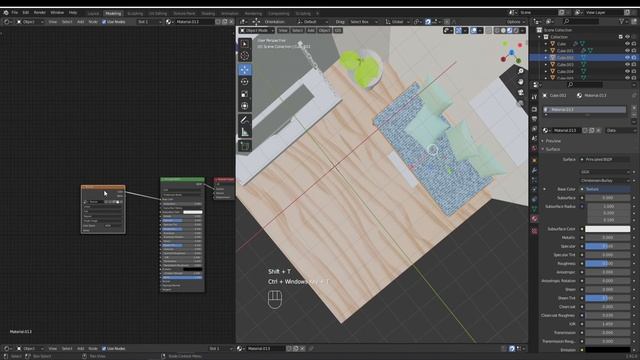Viewport: 640px width, 360px height.
Task: Open the Slot 1 dropdown in node editor header
Action: click(x=149, y=22)
